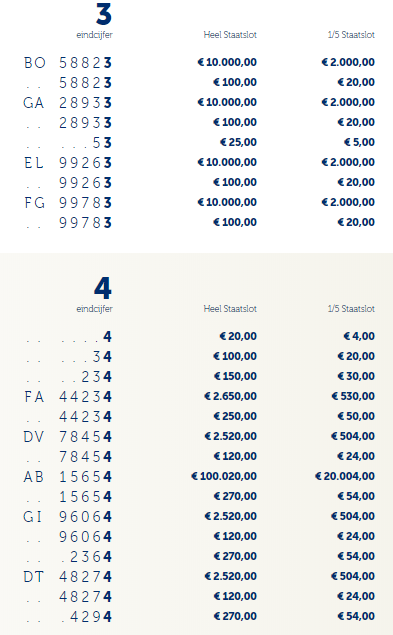
Task: Click the AB 15654 ticket number
Action: click(x=68, y=477)
